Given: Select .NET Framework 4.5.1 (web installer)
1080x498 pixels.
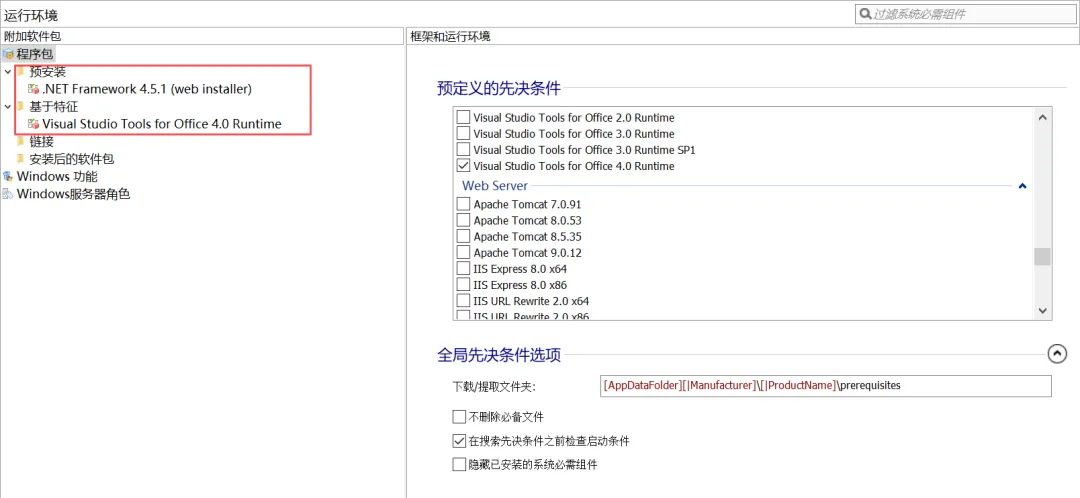Looking at the screenshot, I should coord(147,89).
